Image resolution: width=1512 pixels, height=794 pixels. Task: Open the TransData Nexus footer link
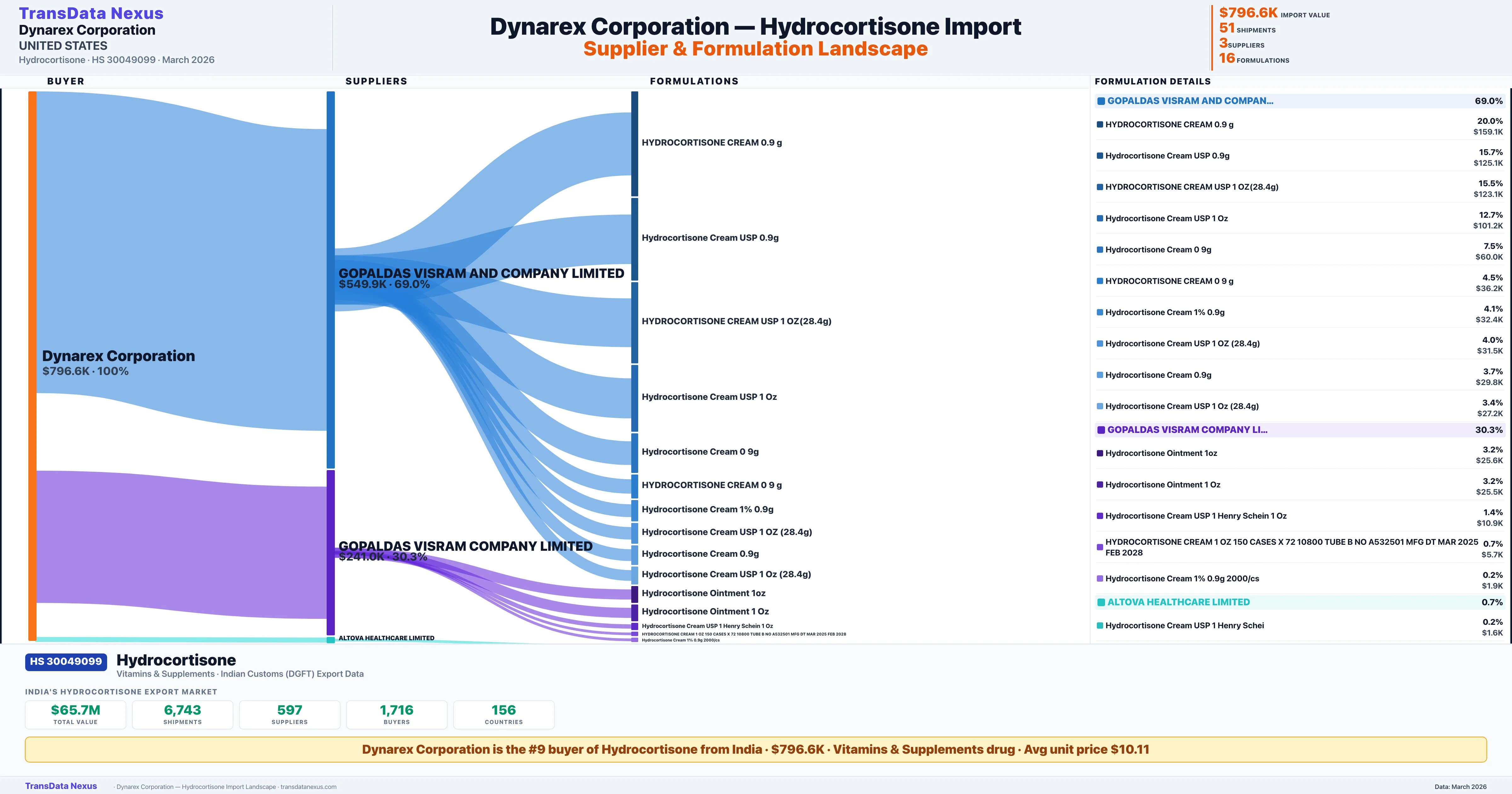[x=61, y=786]
